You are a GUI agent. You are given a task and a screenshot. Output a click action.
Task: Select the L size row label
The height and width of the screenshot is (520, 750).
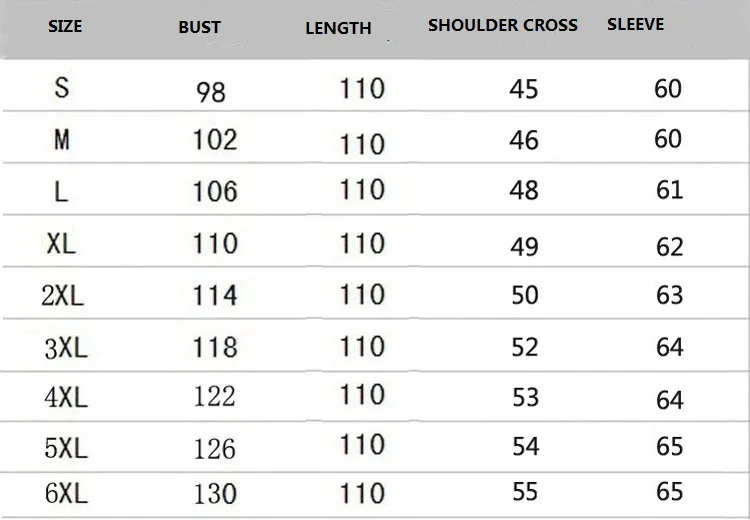coord(61,192)
